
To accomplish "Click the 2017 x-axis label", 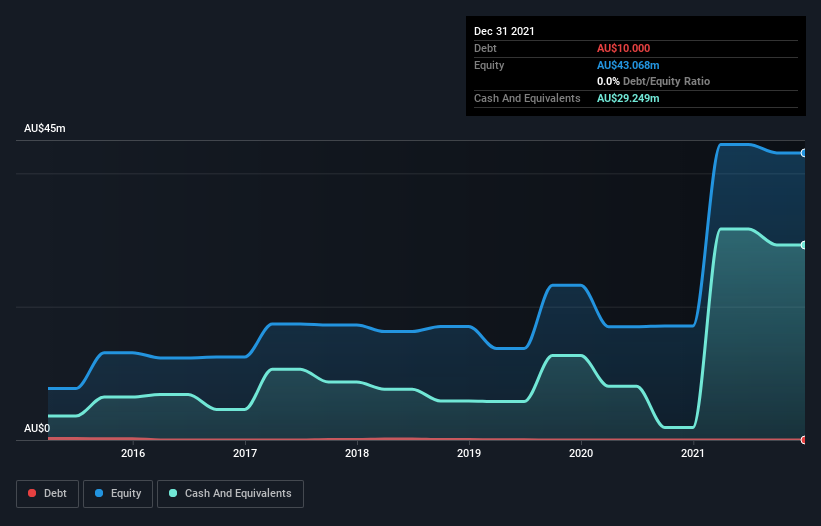I will tap(245, 453).
